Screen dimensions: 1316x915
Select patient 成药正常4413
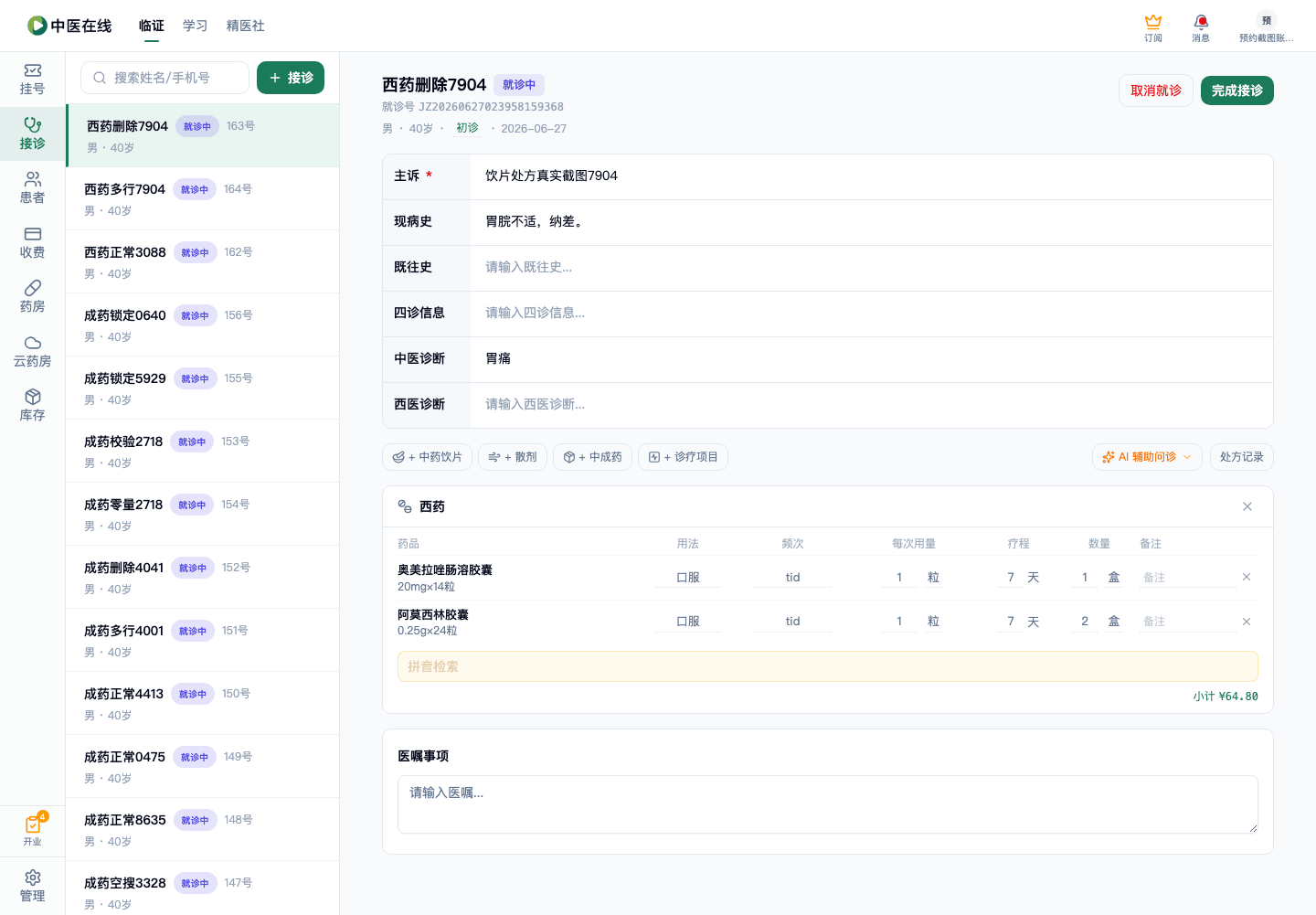[202, 703]
